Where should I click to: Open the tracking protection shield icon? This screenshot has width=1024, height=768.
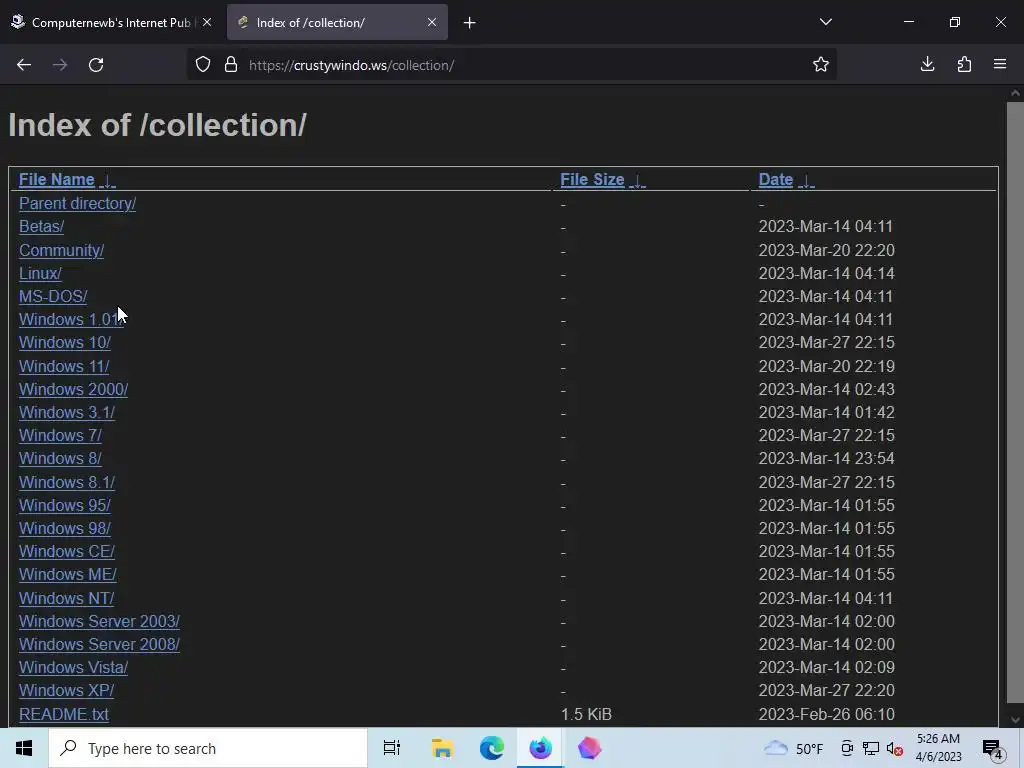click(x=203, y=65)
